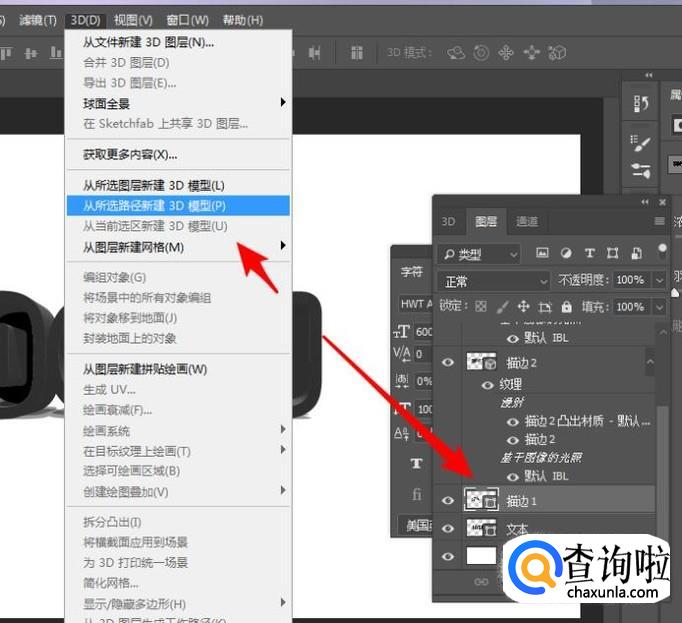Open the 视图(V) menu
Screen dimensions: 682x623
click(x=133, y=20)
